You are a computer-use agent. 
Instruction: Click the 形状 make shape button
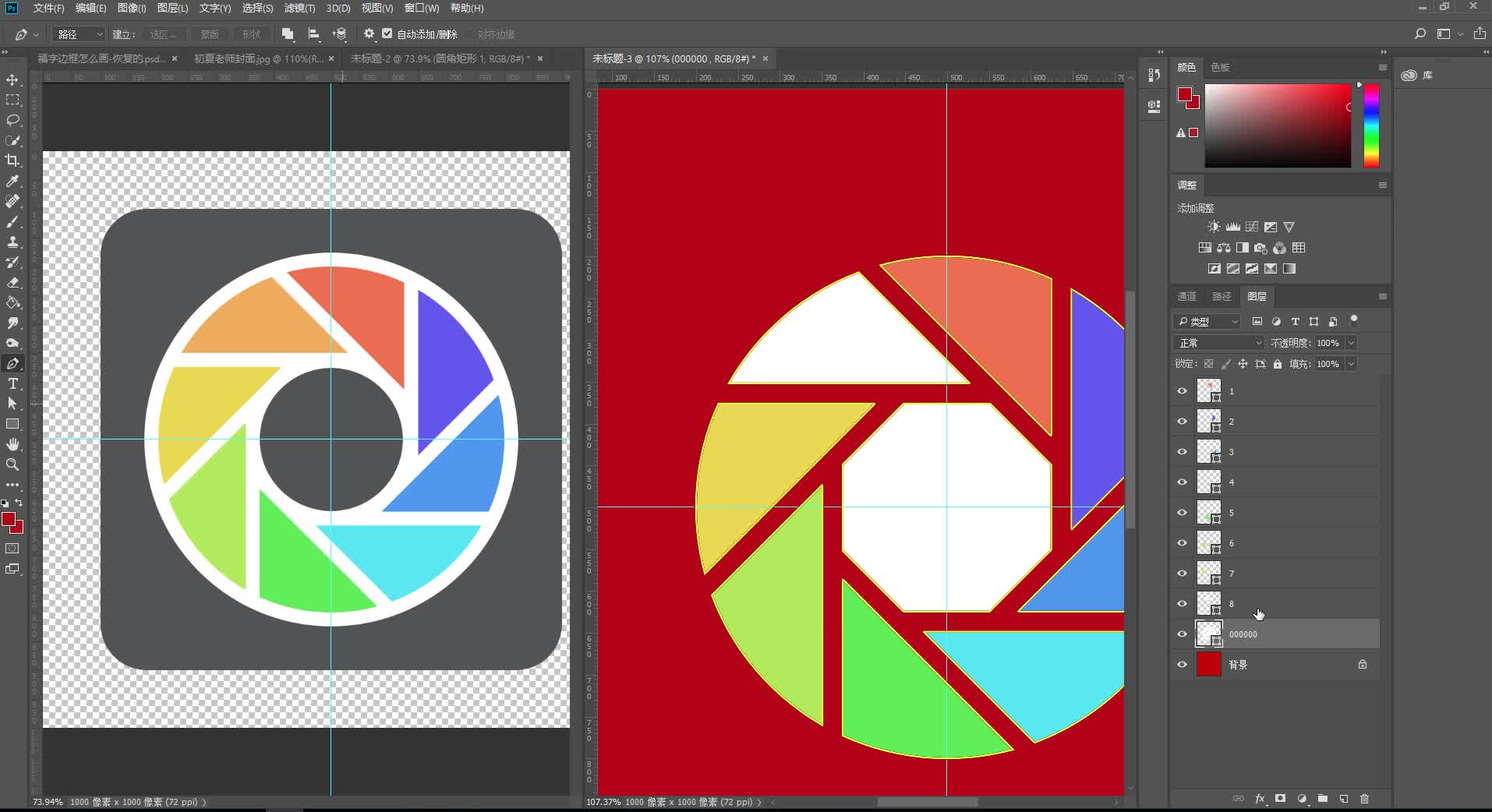coord(251,34)
